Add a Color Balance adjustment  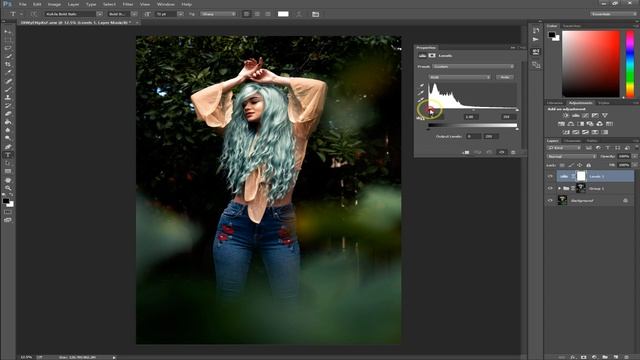click(x=571, y=124)
